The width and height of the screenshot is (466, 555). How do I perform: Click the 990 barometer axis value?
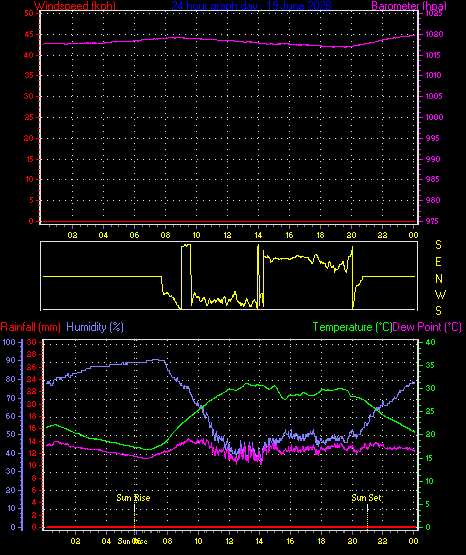[x=433, y=159]
